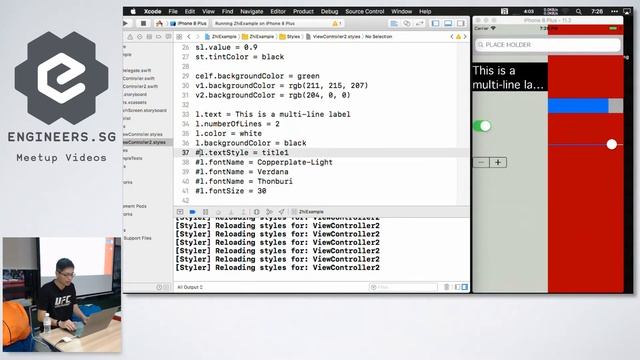
Task: Show the variables view pane
Action: pos(458,287)
